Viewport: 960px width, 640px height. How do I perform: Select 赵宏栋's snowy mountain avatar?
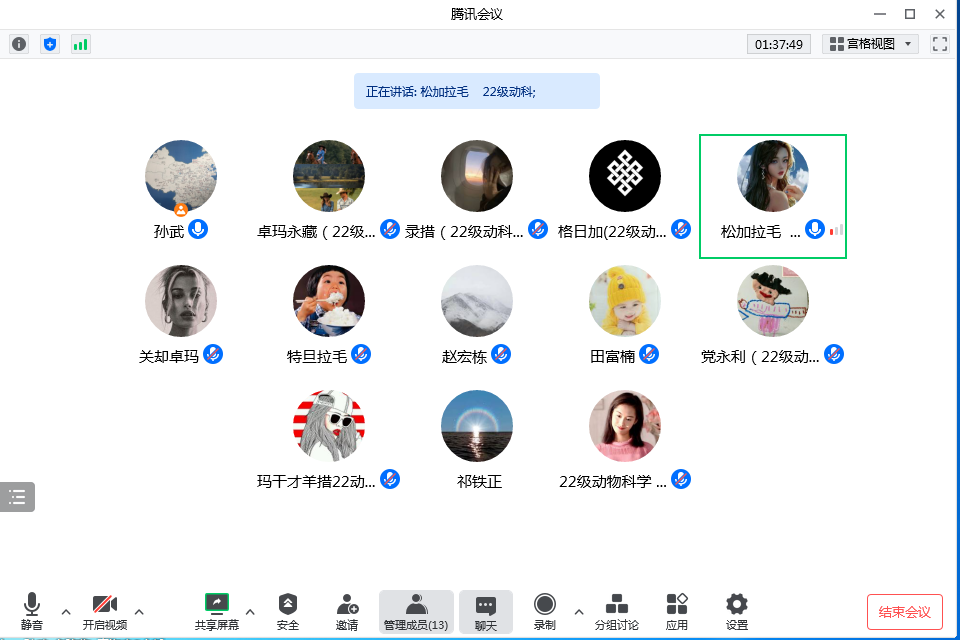coord(477,301)
